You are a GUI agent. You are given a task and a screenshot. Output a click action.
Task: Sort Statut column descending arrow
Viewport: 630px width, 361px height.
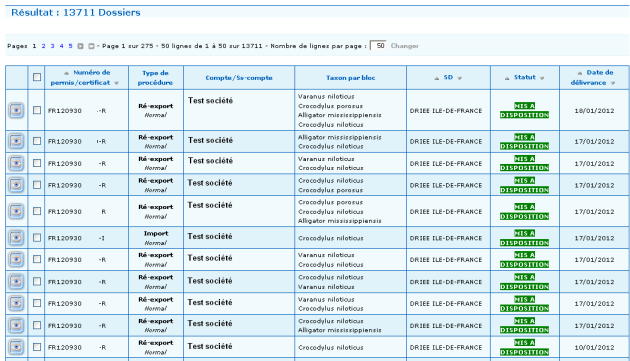click(x=542, y=78)
